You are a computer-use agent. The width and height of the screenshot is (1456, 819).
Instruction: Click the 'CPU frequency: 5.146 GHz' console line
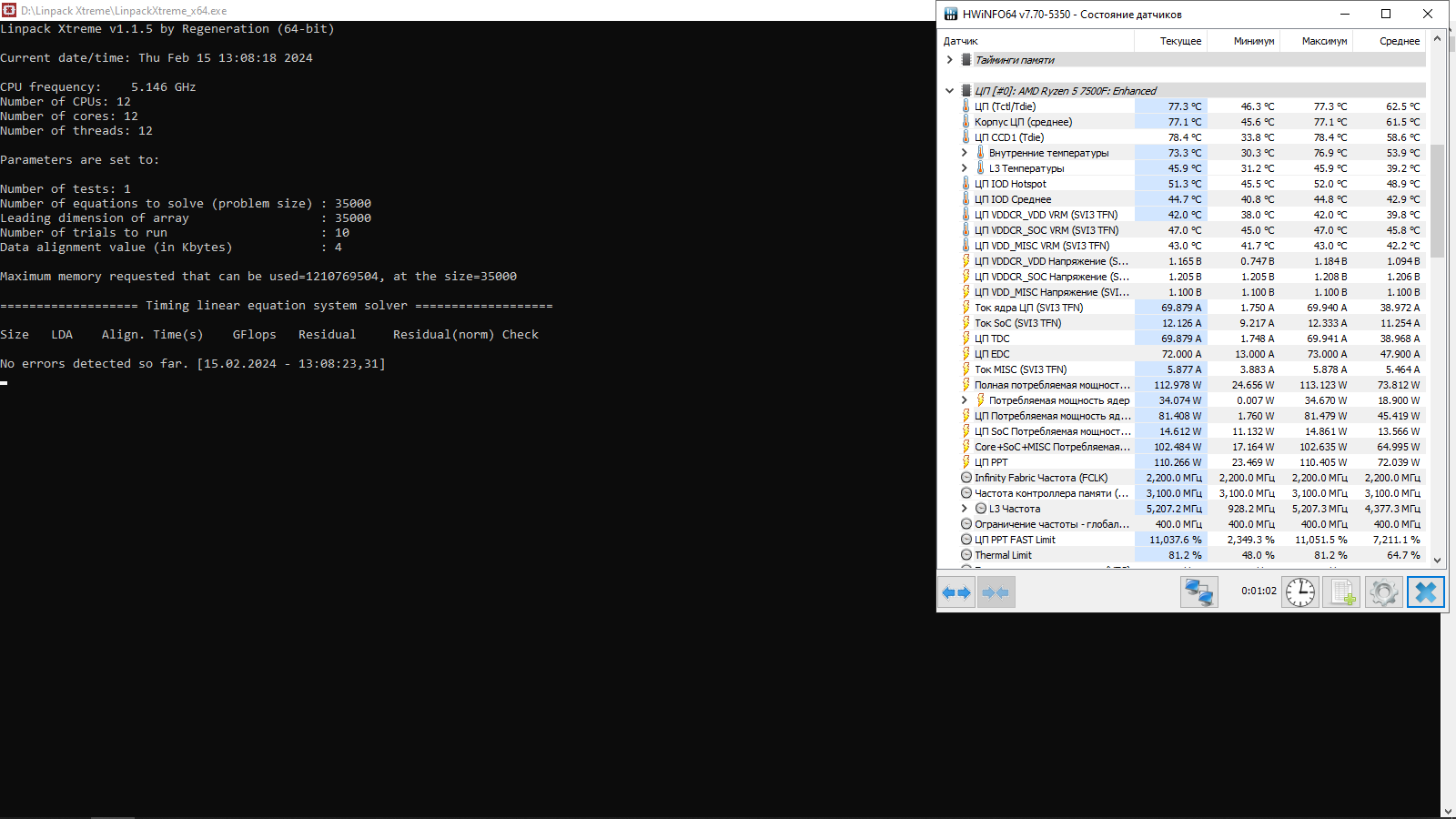pos(98,87)
